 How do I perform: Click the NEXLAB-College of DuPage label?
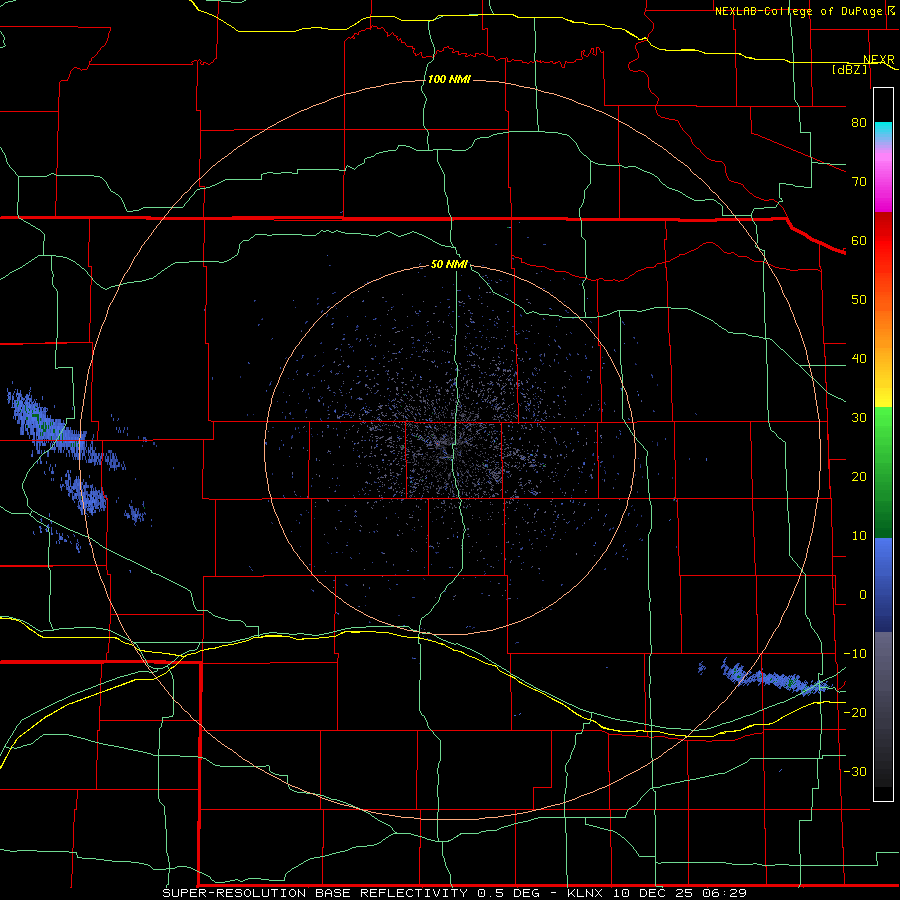(798, 11)
